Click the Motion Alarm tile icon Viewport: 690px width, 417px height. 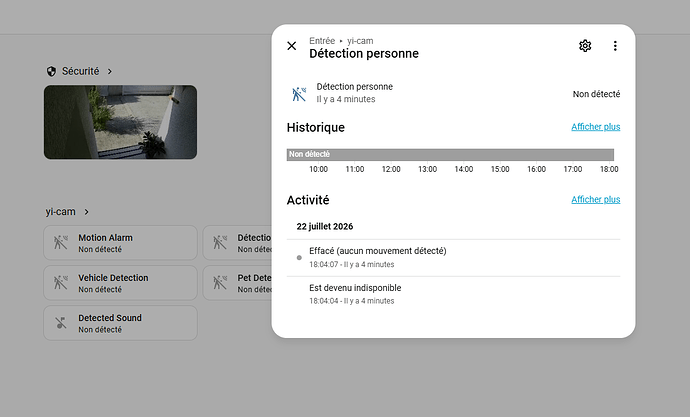coord(61,242)
